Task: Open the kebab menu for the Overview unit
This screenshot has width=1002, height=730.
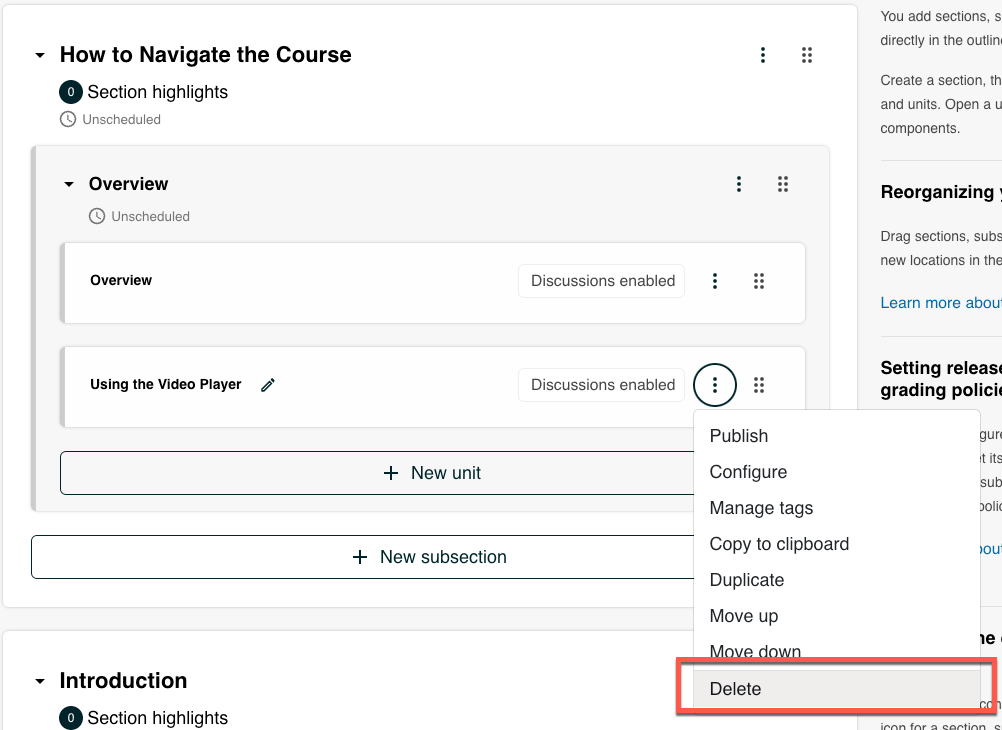Action: 715,281
